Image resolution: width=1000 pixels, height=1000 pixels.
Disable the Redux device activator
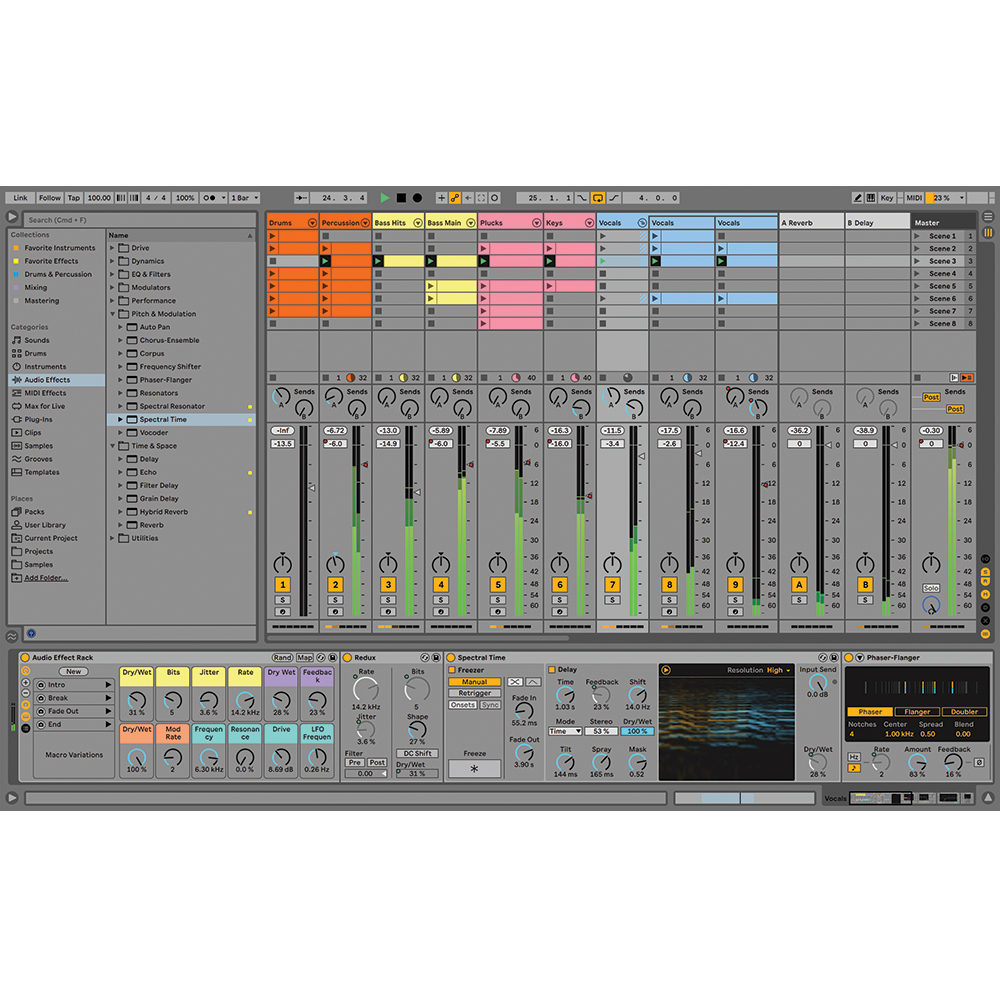tap(348, 658)
